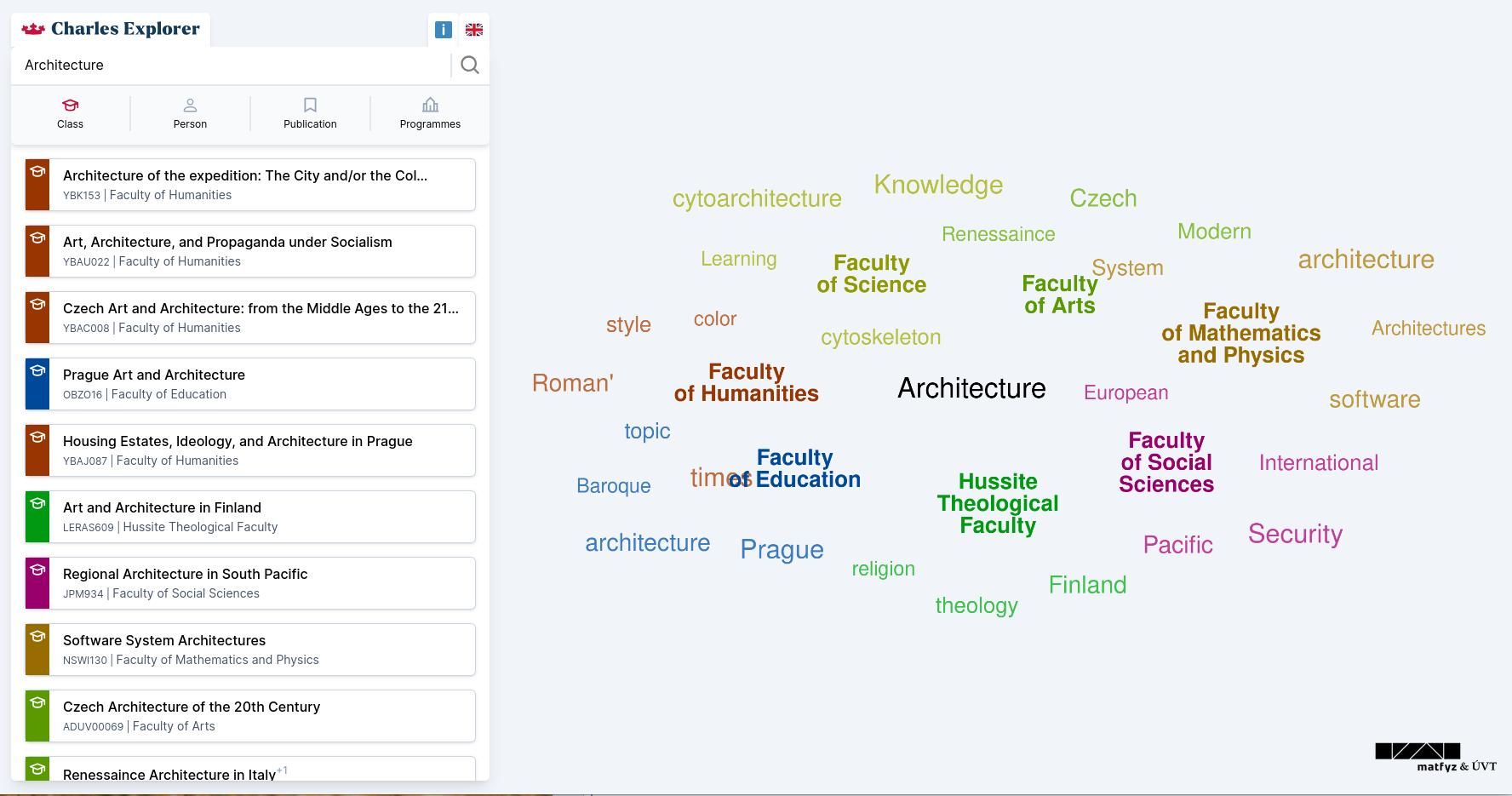The height and width of the screenshot is (796, 1512).
Task: Click the Faculty of Mathematics and Physics node
Action: pyautogui.click(x=1240, y=333)
